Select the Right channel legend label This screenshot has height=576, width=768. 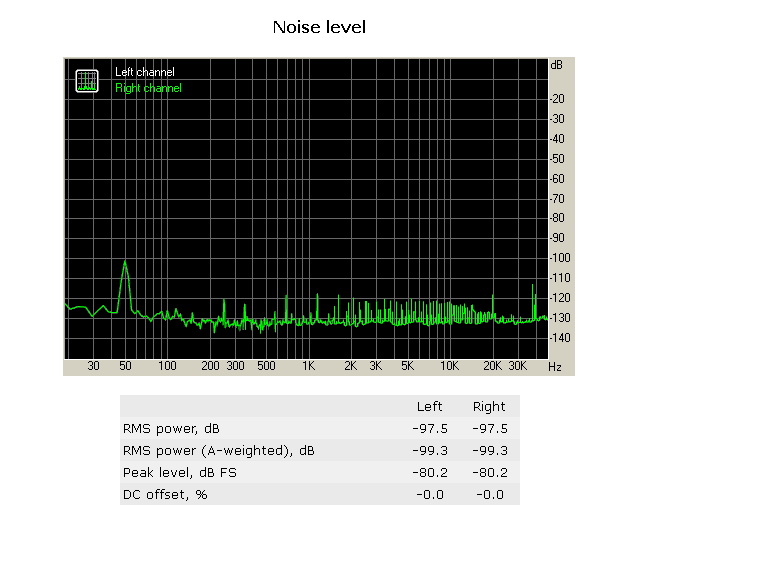[148, 88]
